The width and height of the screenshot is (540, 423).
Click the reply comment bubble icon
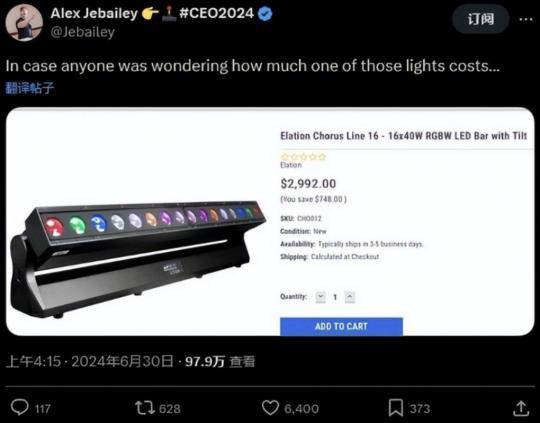pos(20,407)
